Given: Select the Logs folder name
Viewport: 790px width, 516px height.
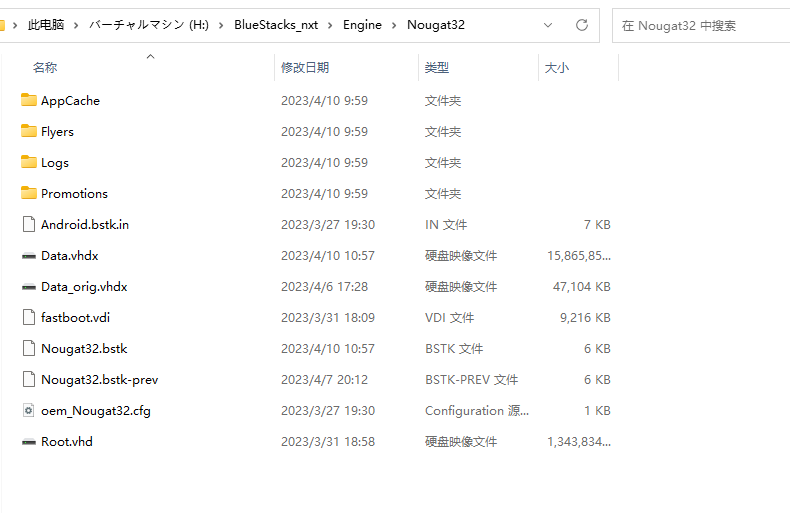Looking at the screenshot, I should (55, 163).
